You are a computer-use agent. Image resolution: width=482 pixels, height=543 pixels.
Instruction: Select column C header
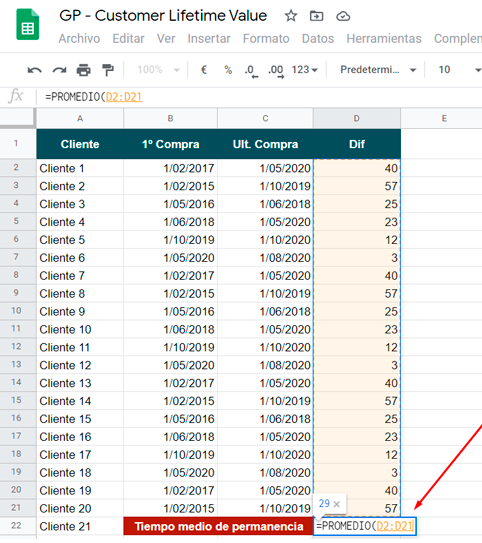pyautogui.click(x=265, y=118)
